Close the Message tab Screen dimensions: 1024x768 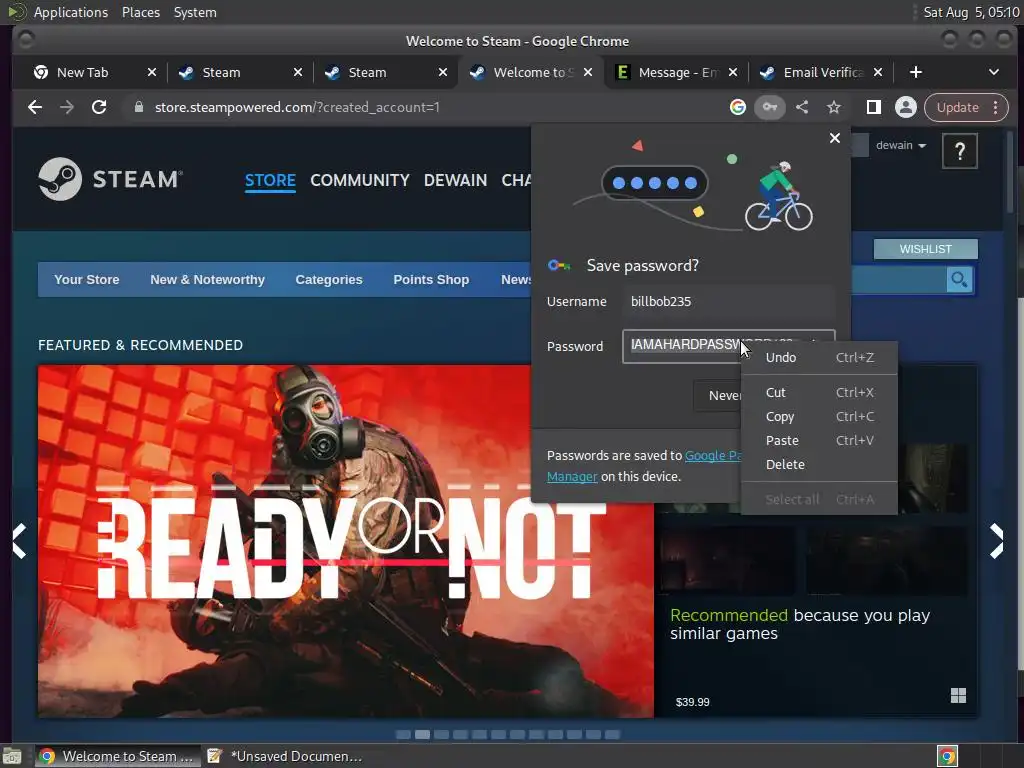(733, 72)
